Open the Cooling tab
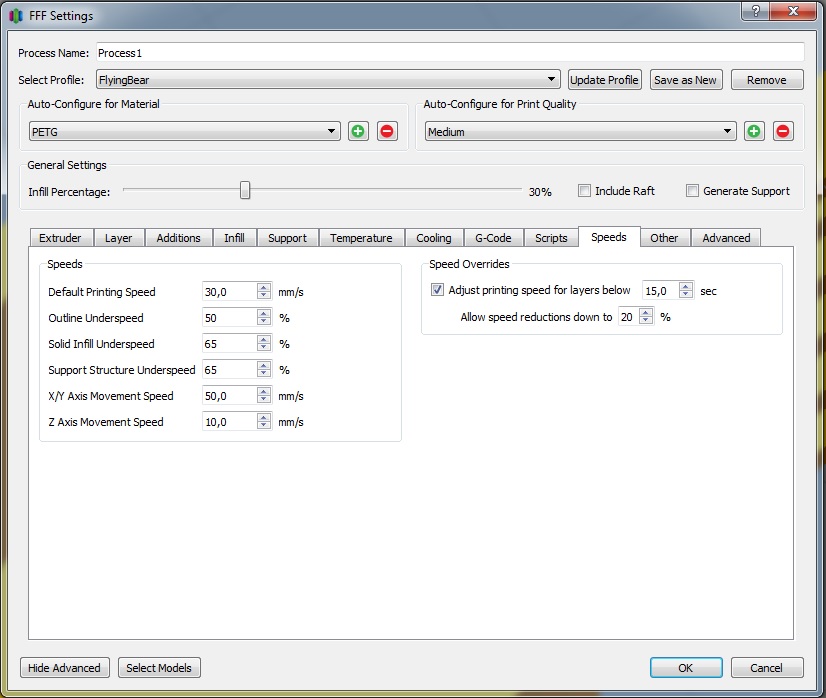Viewport: 826px width, 698px height. click(x=434, y=238)
